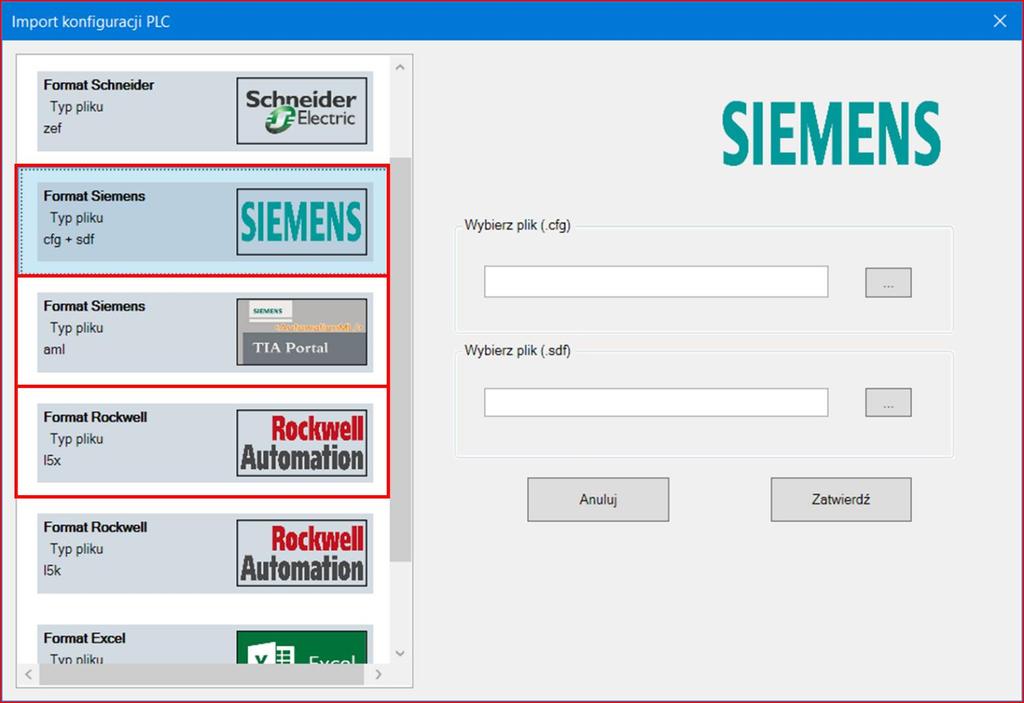
Task: Select the 'l5x' file type text
Action: coord(52,461)
